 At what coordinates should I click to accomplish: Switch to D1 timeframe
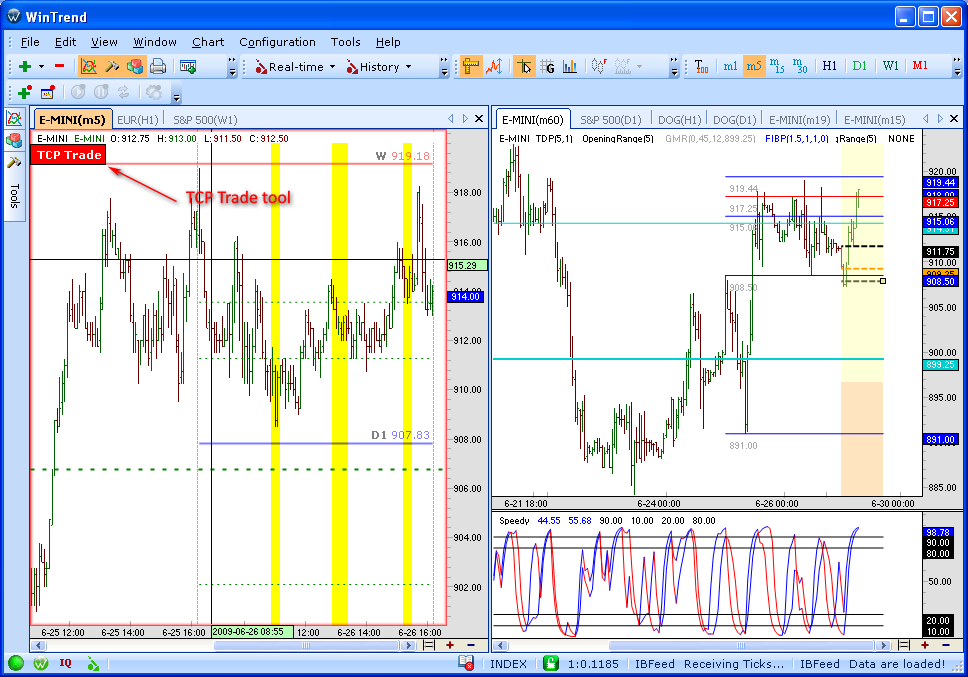click(859, 65)
